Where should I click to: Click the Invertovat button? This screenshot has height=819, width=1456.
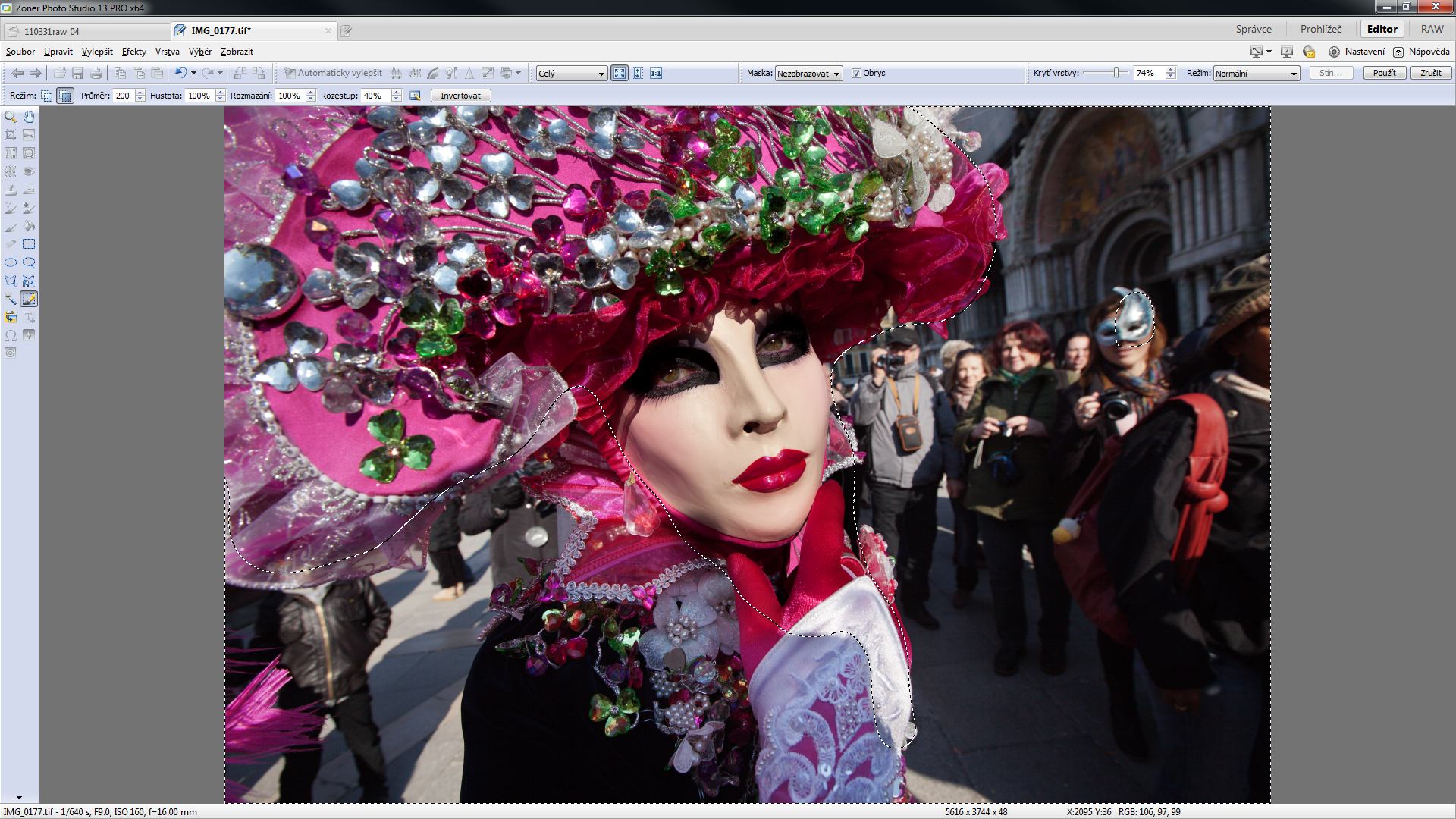click(x=460, y=96)
